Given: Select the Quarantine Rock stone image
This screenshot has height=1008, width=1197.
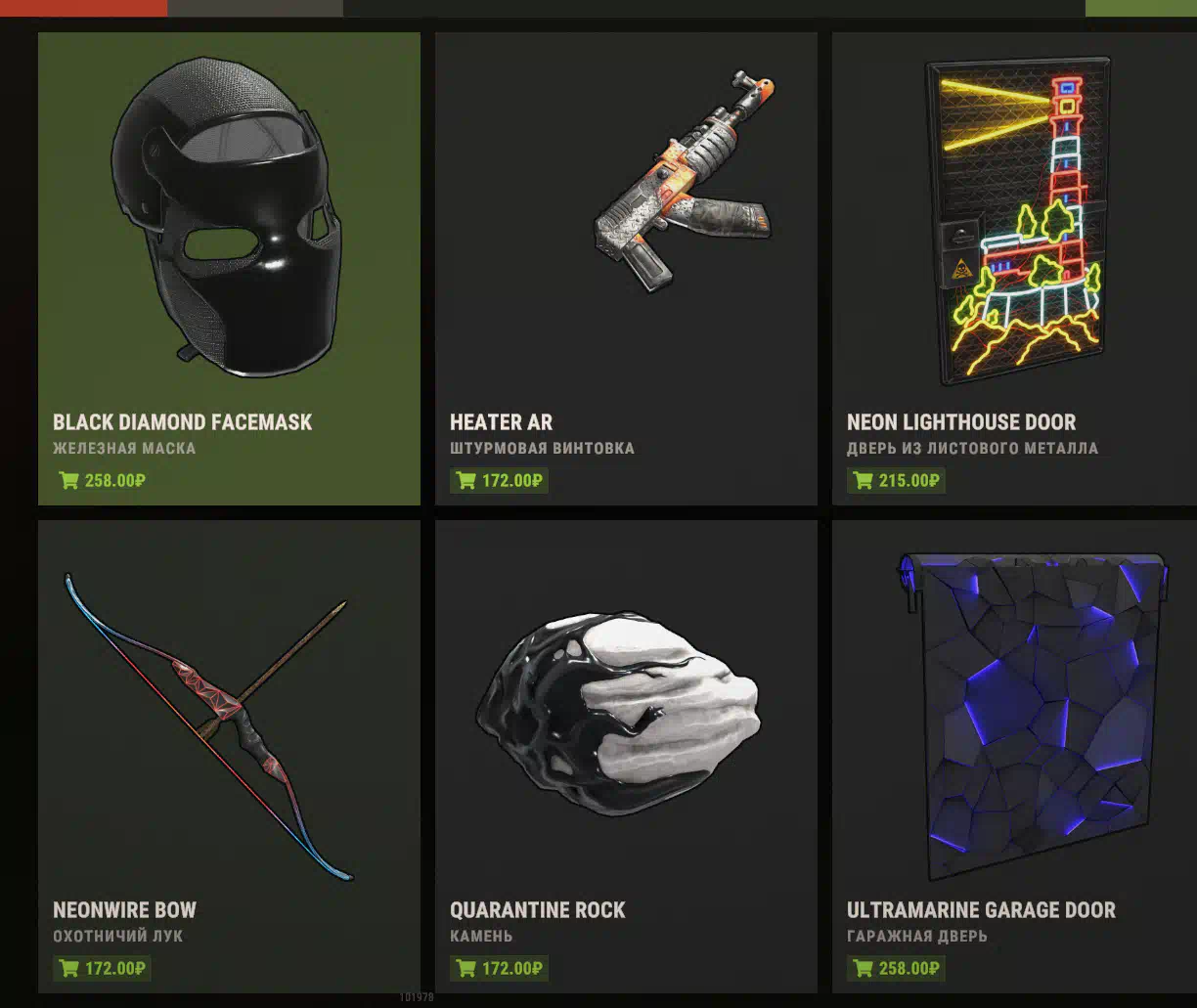Looking at the screenshot, I should coord(622,716).
